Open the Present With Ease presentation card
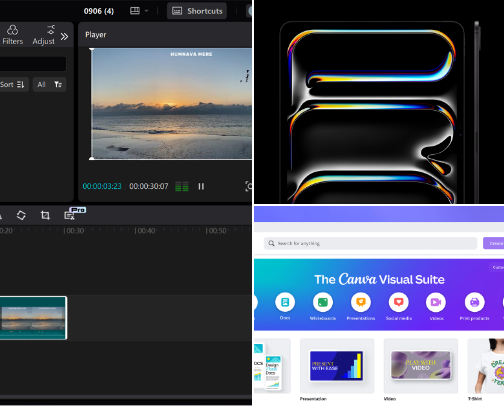 [337, 366]
